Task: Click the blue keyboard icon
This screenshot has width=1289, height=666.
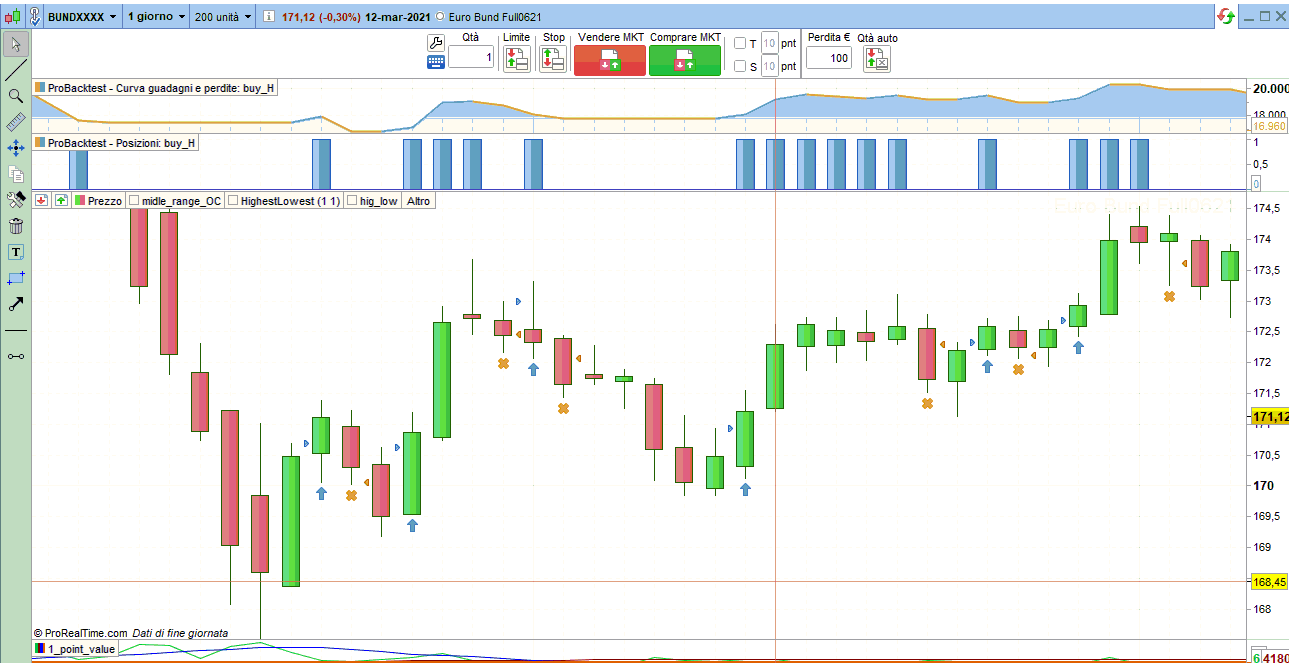Action: (x=435, y=62)
